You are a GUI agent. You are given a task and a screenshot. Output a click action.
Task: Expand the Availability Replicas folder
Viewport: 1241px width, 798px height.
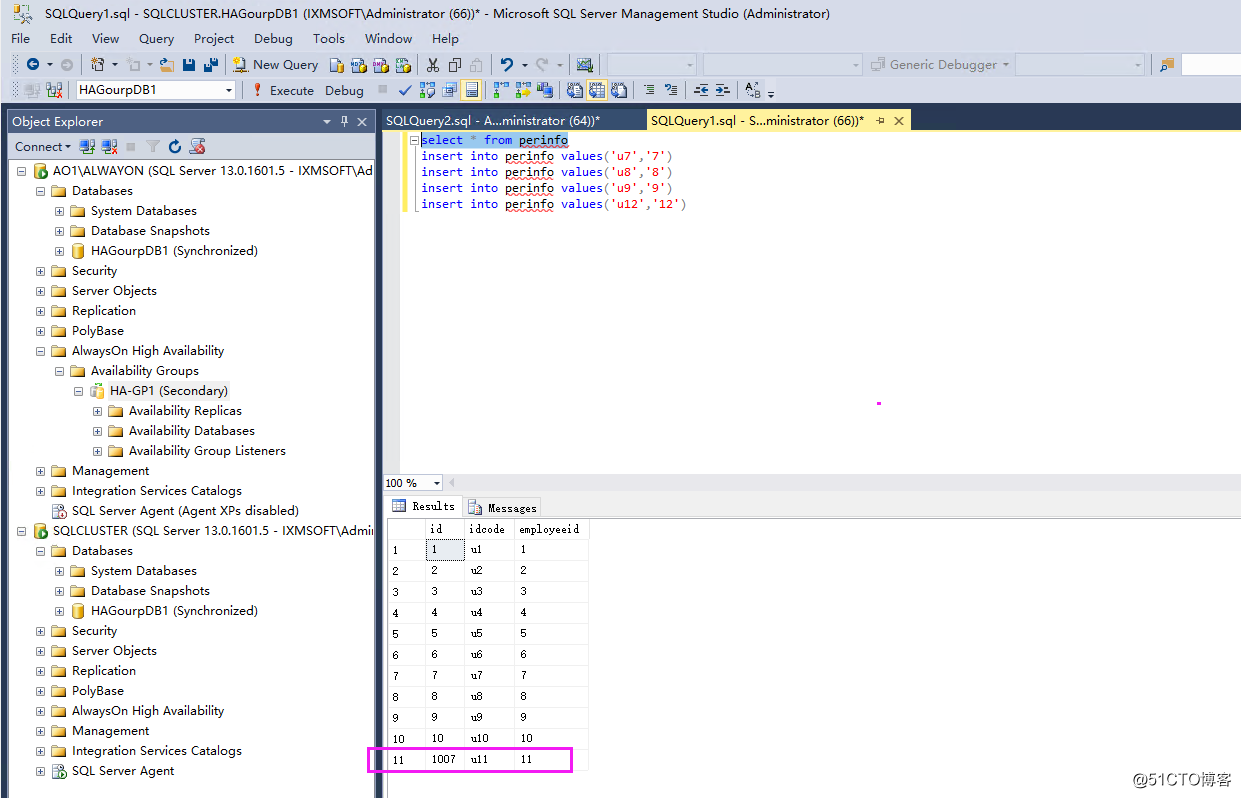[x=98, y=411]
